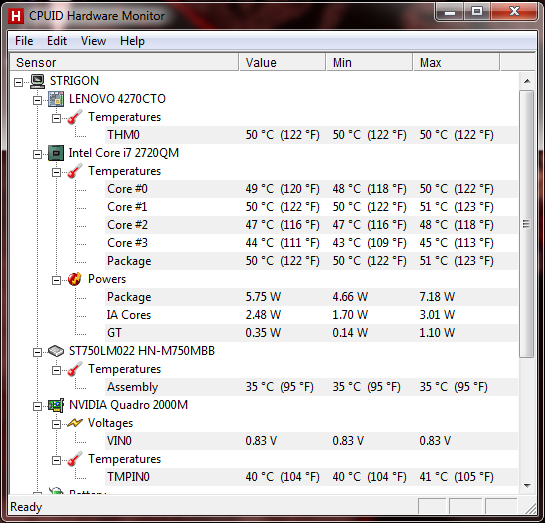545x523 pixels.
Task: Click the thermometer icon under LENOVO 4270CTO
Action: click(x=75, y=117)
